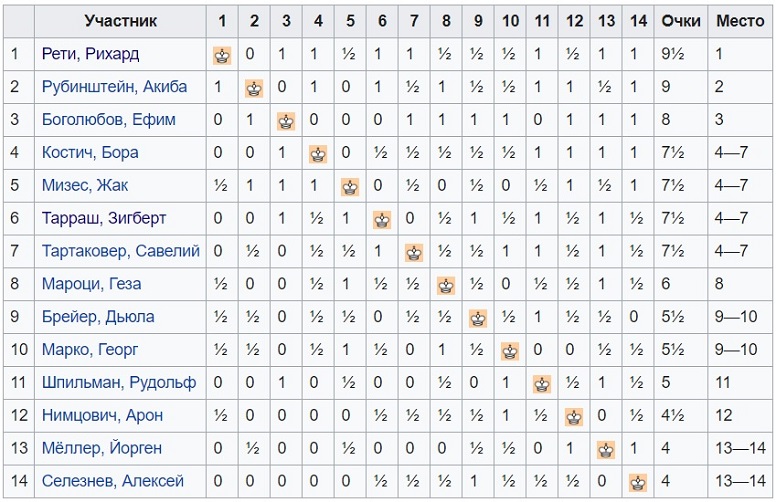Open the Рети, Рихард player link

tap(90, 53)
